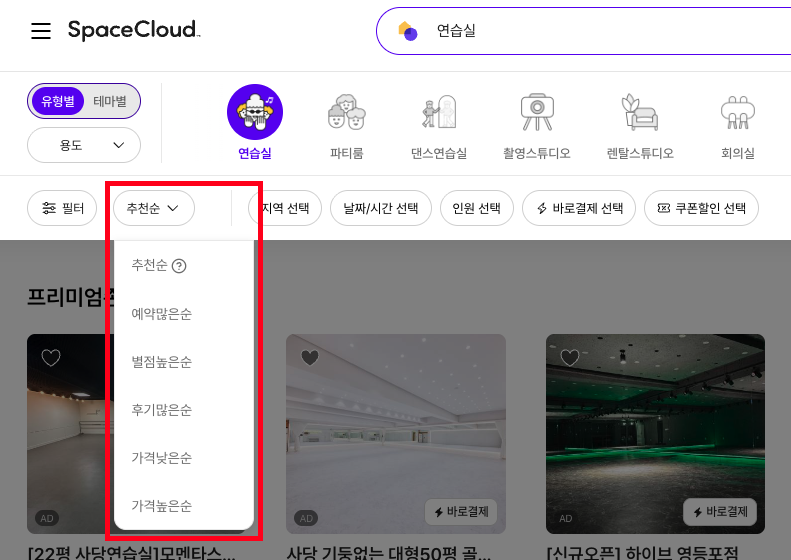
Task: Click the 쿠폰할인 선택 button
Action: coord(701,208)
